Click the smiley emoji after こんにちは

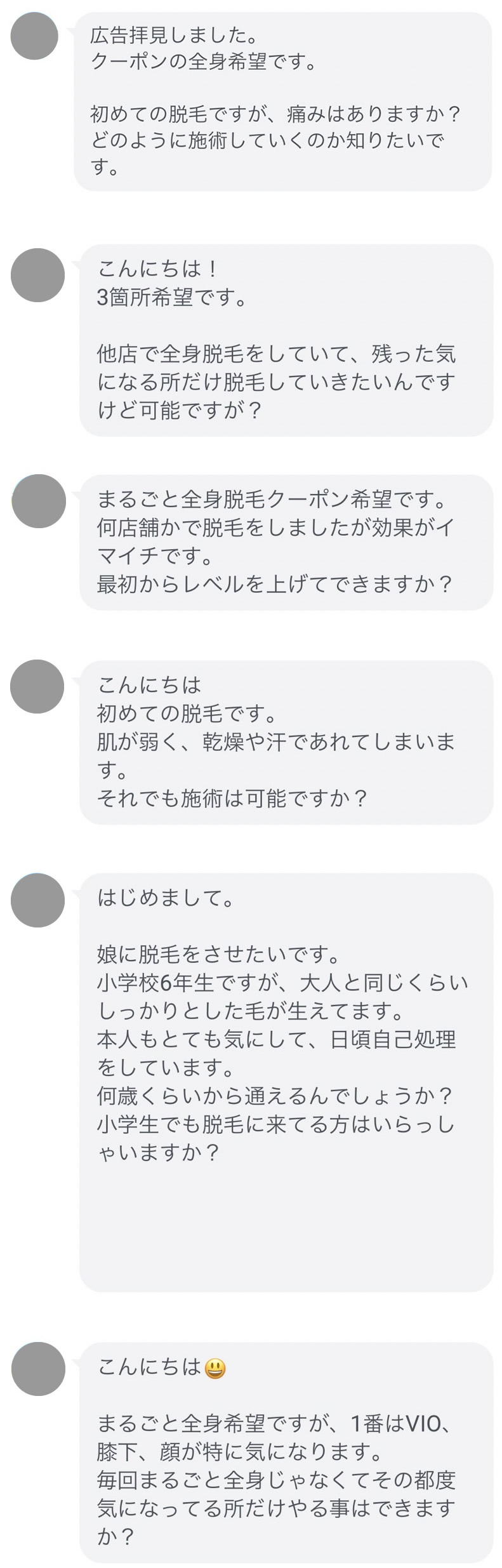pyautogui.click(x=216, y=1369)
